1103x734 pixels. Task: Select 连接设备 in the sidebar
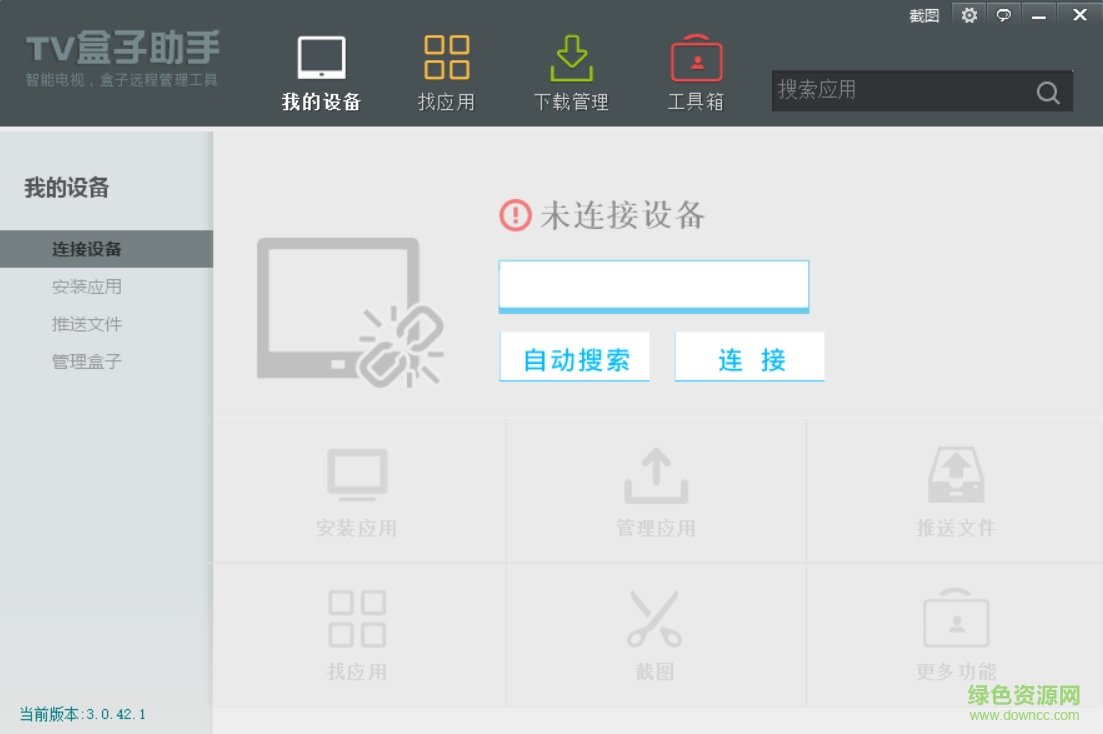88,249
